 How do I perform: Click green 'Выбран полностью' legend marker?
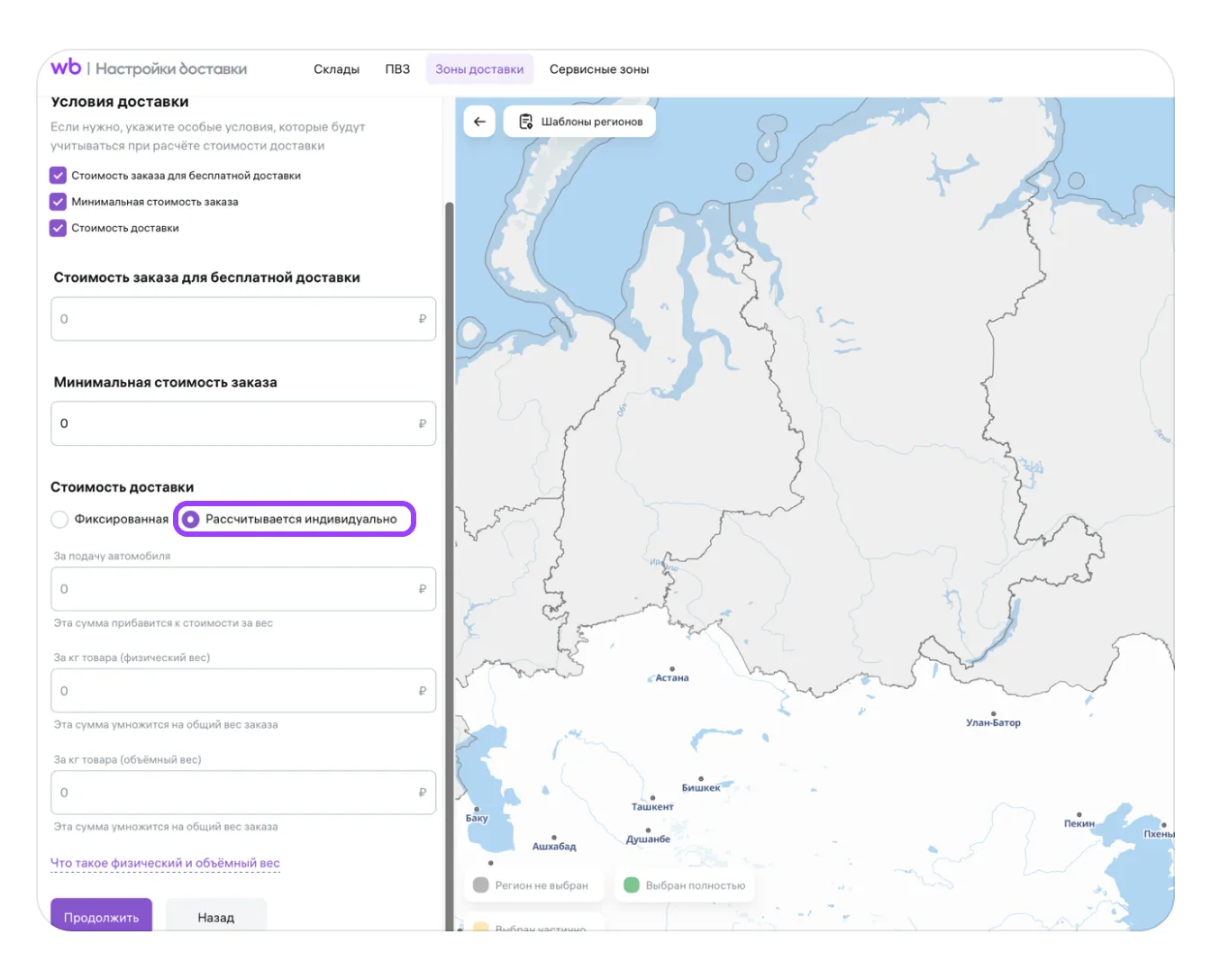tap(632, 885)
